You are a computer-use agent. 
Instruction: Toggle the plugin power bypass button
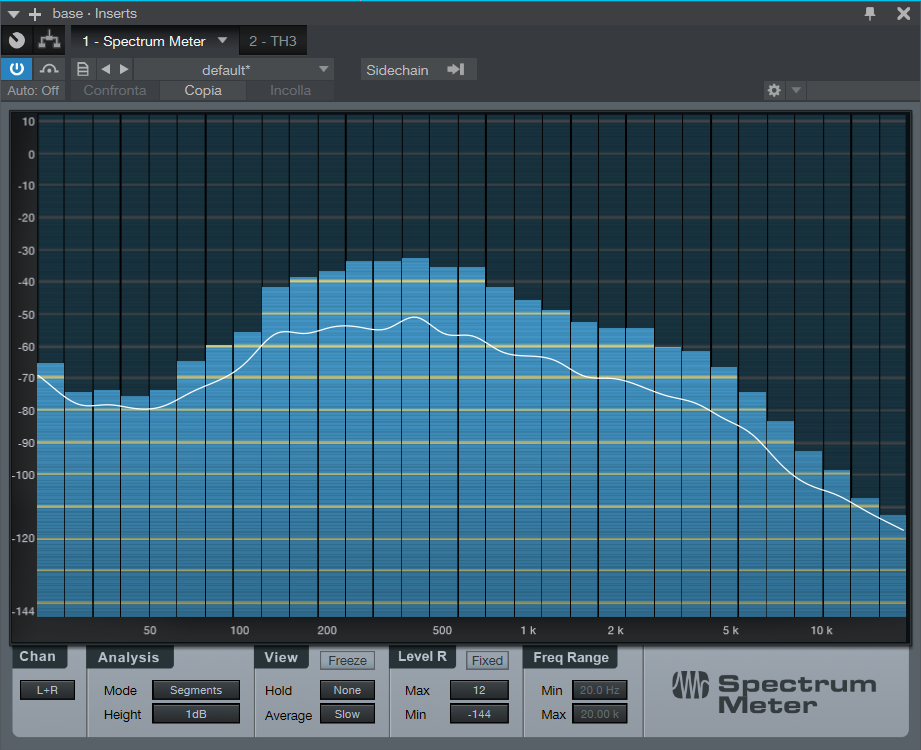tap(17, 69)
